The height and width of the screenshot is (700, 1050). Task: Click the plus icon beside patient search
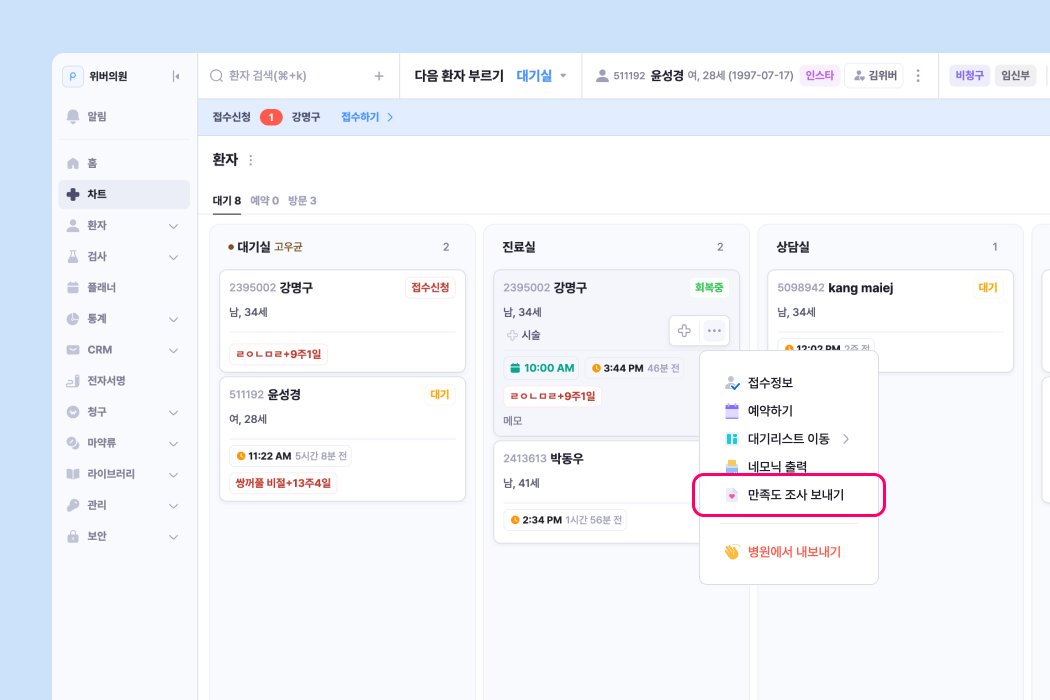[379, 76]
